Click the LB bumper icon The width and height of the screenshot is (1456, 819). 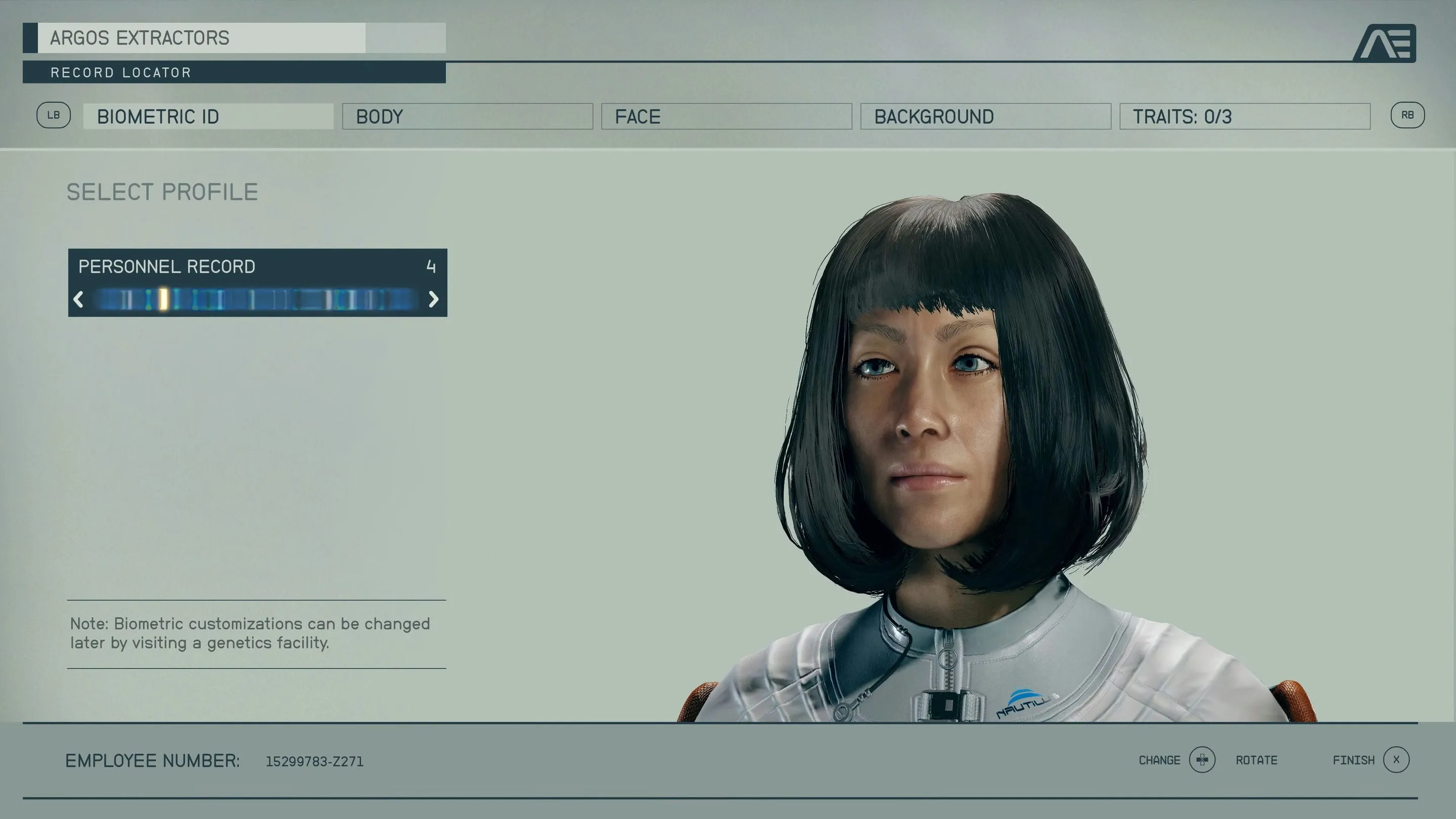[x=53, y=115]
